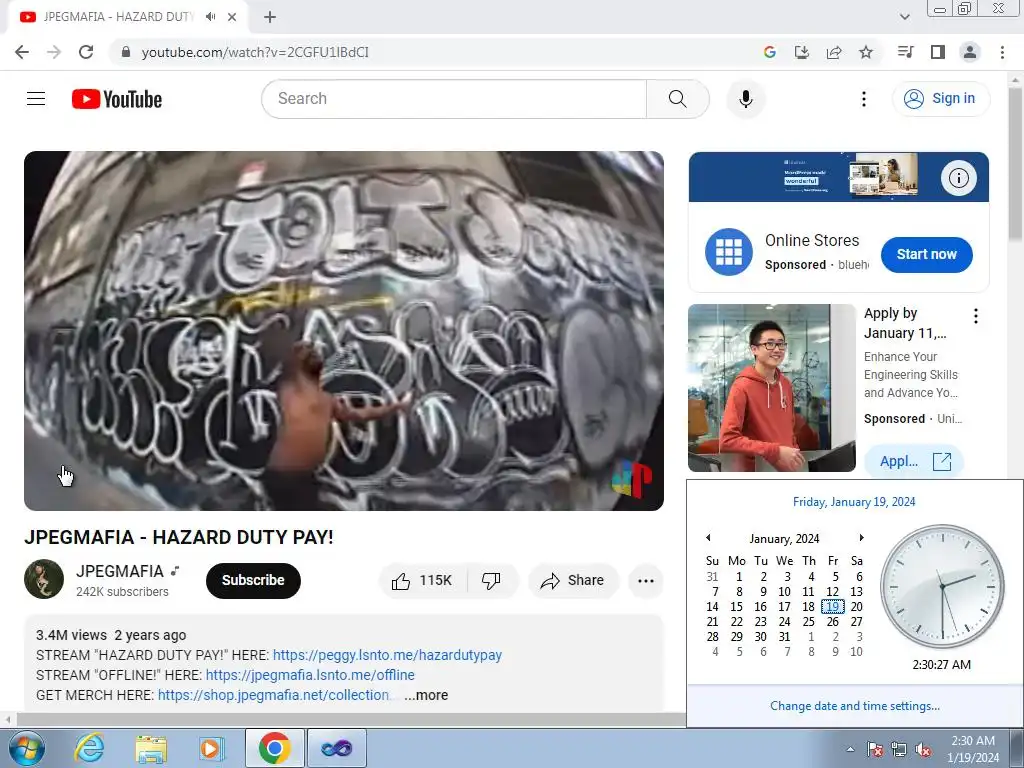Viewport: 1024px width, 768px height.
Task: Click Sign in button
Action: [x=940, y=99]
